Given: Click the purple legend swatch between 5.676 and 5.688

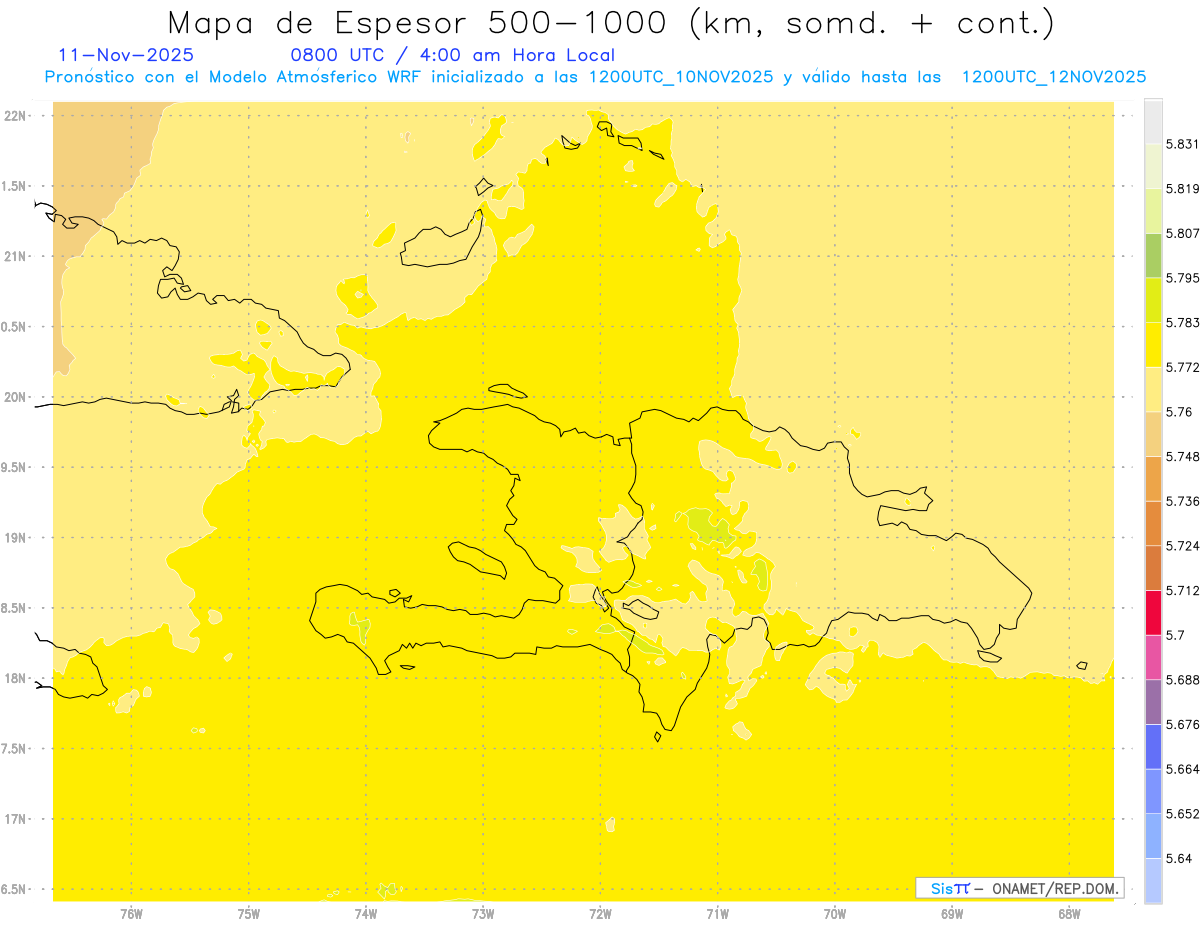Looking at the screenshot, I should pyautogui.click(x=1153, y=702).
